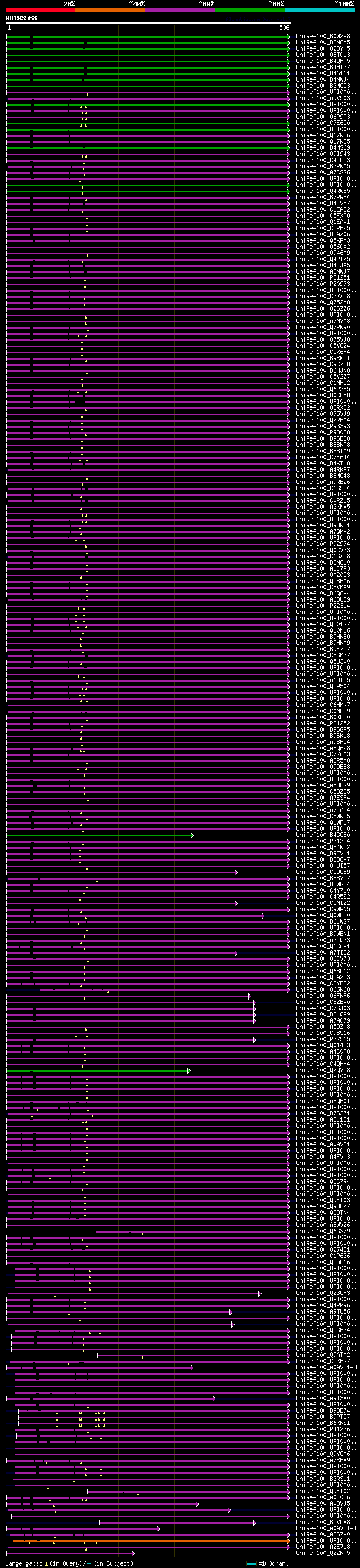
Task: Click UniRef100_Q9I943 entry
Action: point(323,154)
